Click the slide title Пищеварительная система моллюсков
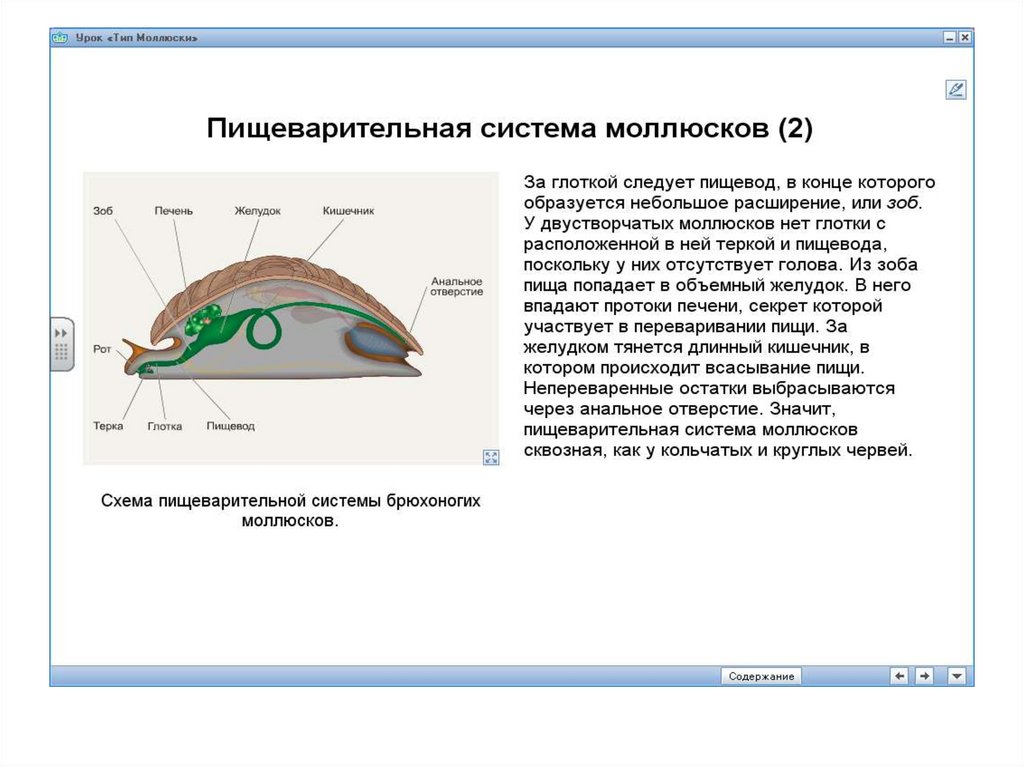The image size is (1024, 767). [x=510, y=130]
